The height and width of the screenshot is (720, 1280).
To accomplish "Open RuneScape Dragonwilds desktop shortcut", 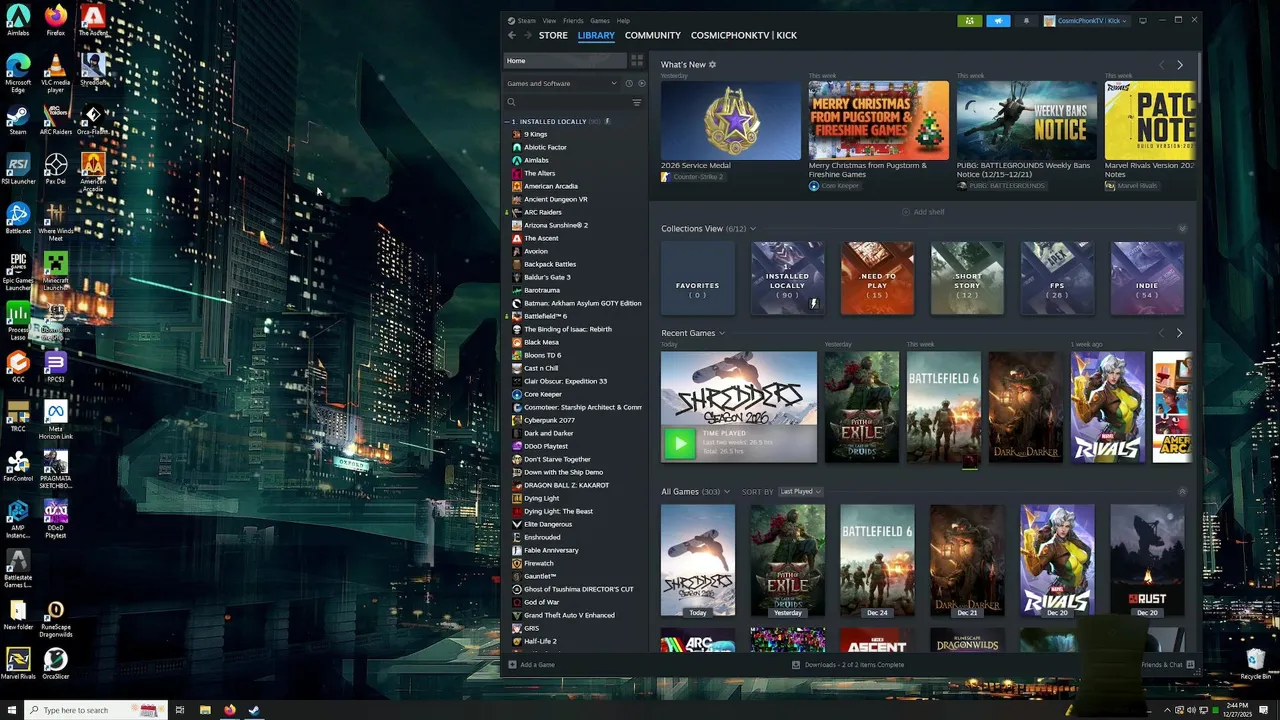I will click(x=56, y=619).
